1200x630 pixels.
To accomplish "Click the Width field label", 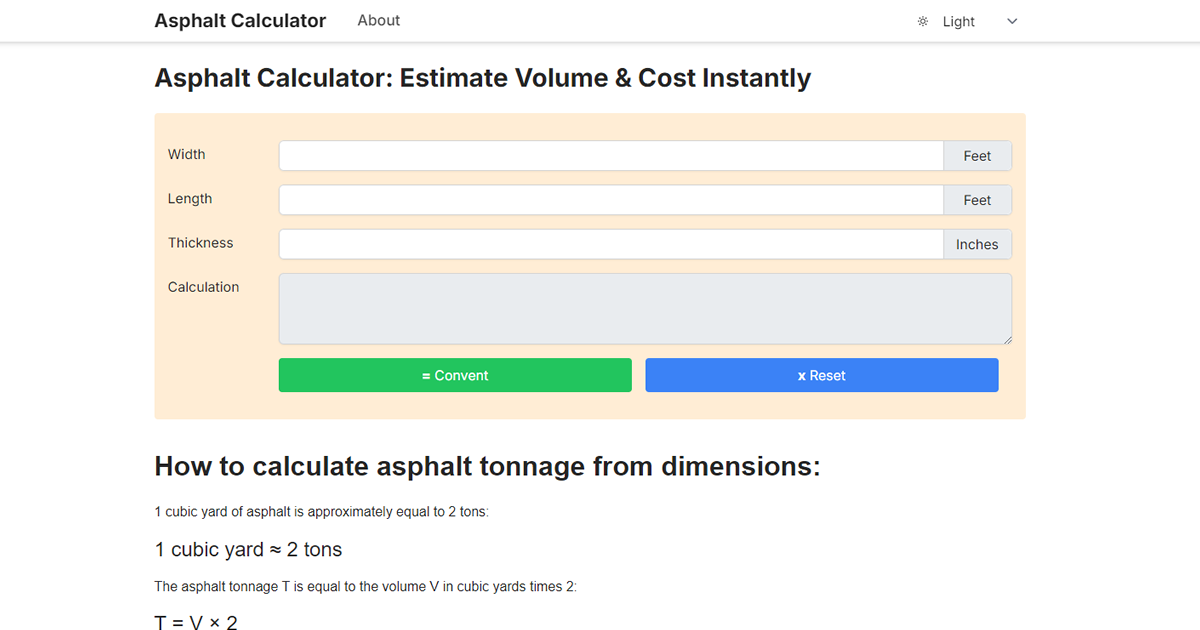I will point(186,154).
